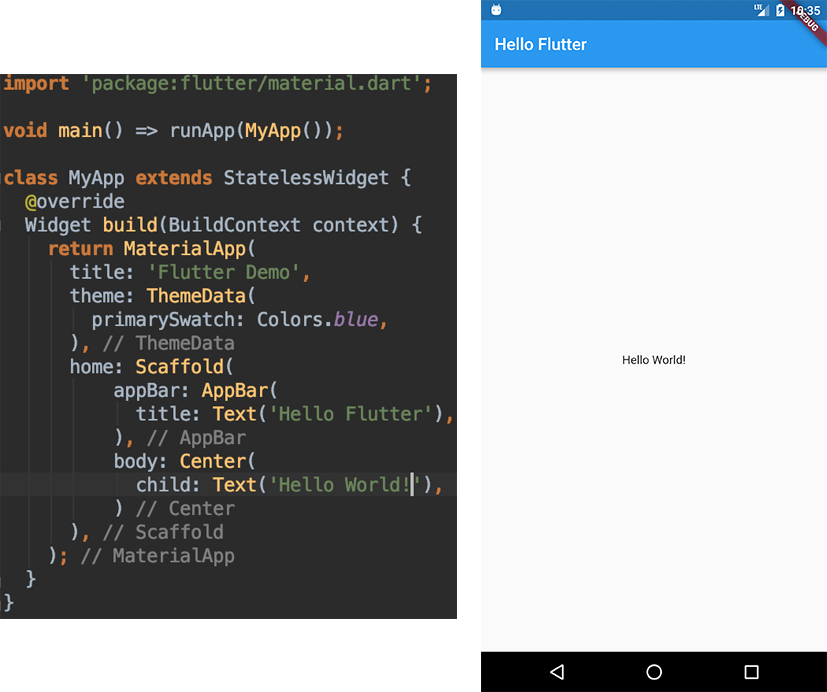Click the battery charging icon

[780, 10]
